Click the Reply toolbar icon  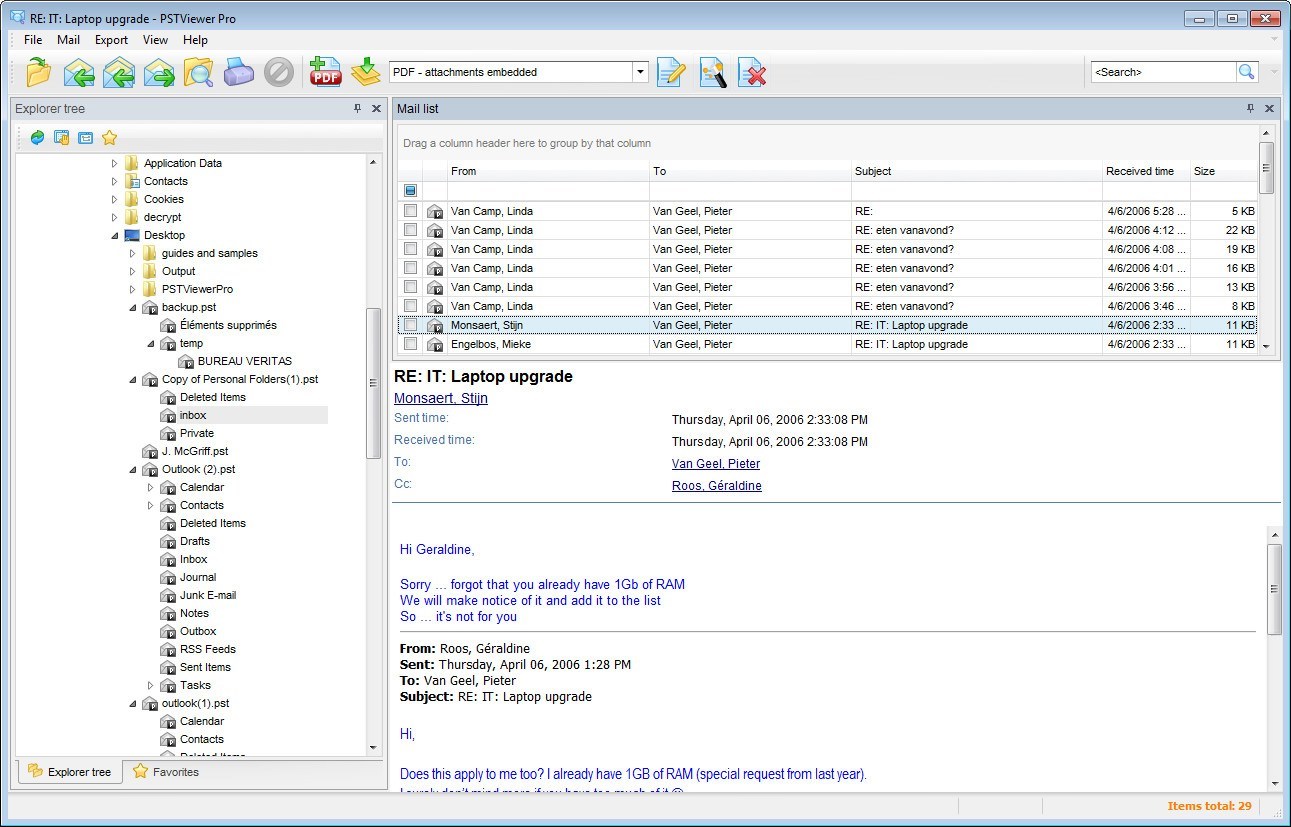point(79,72)
